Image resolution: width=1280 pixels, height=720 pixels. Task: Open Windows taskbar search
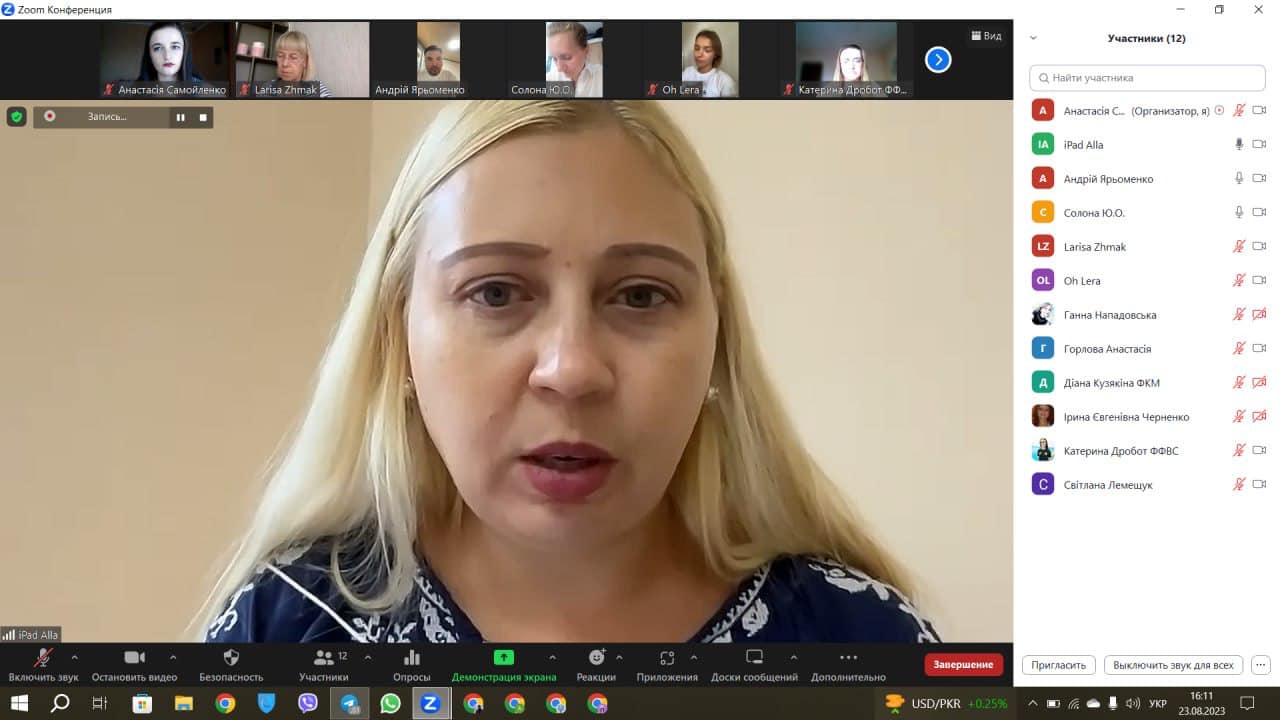(x=60, y=703)
